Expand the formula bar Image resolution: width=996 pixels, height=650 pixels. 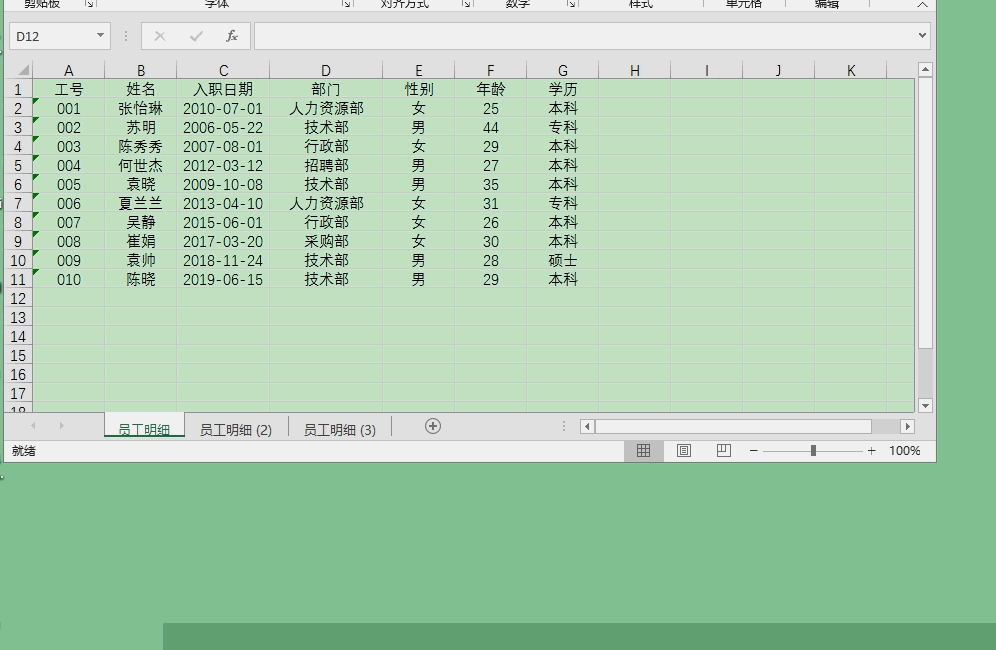tap(922, 36)
